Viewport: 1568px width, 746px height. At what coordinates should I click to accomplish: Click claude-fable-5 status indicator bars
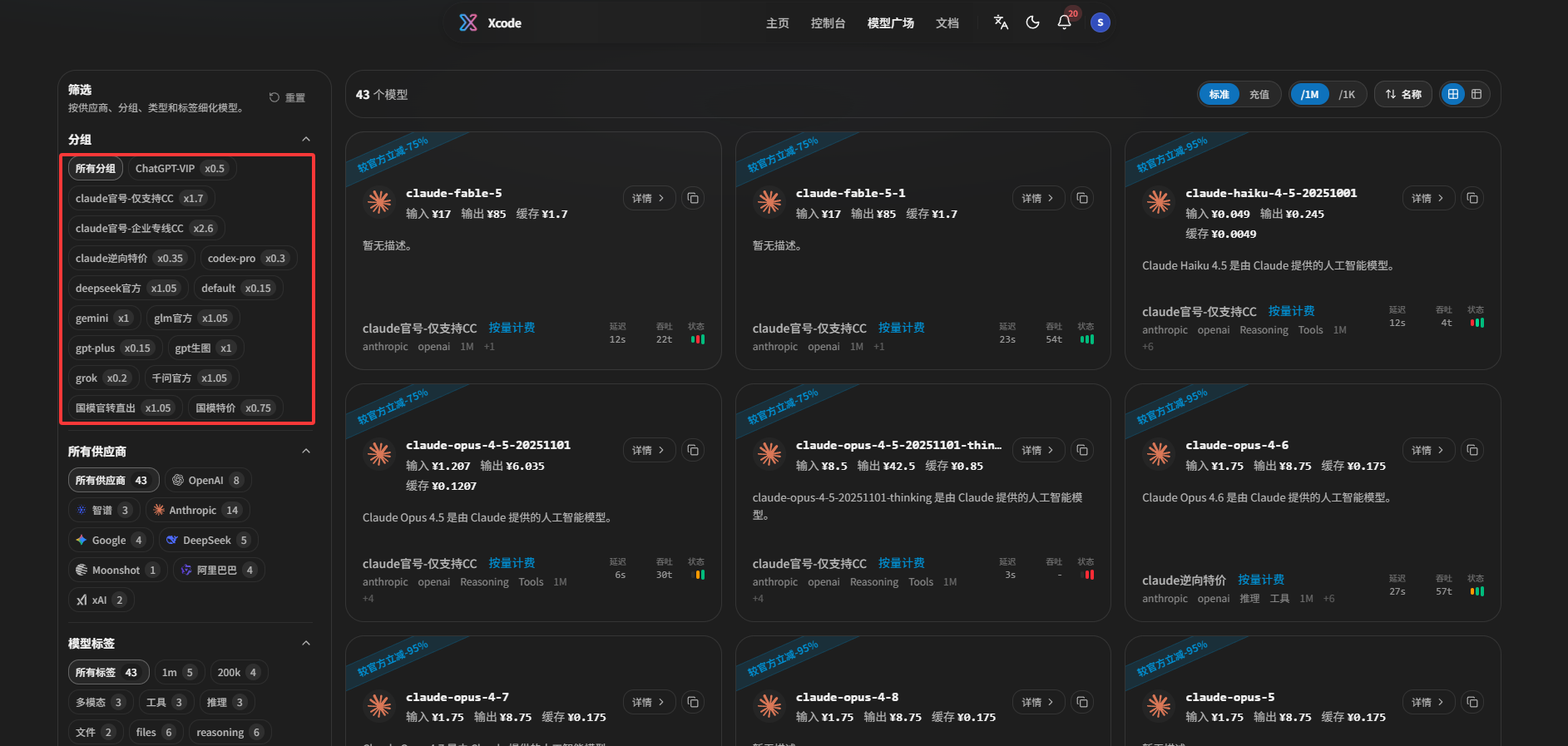point(697,339)
